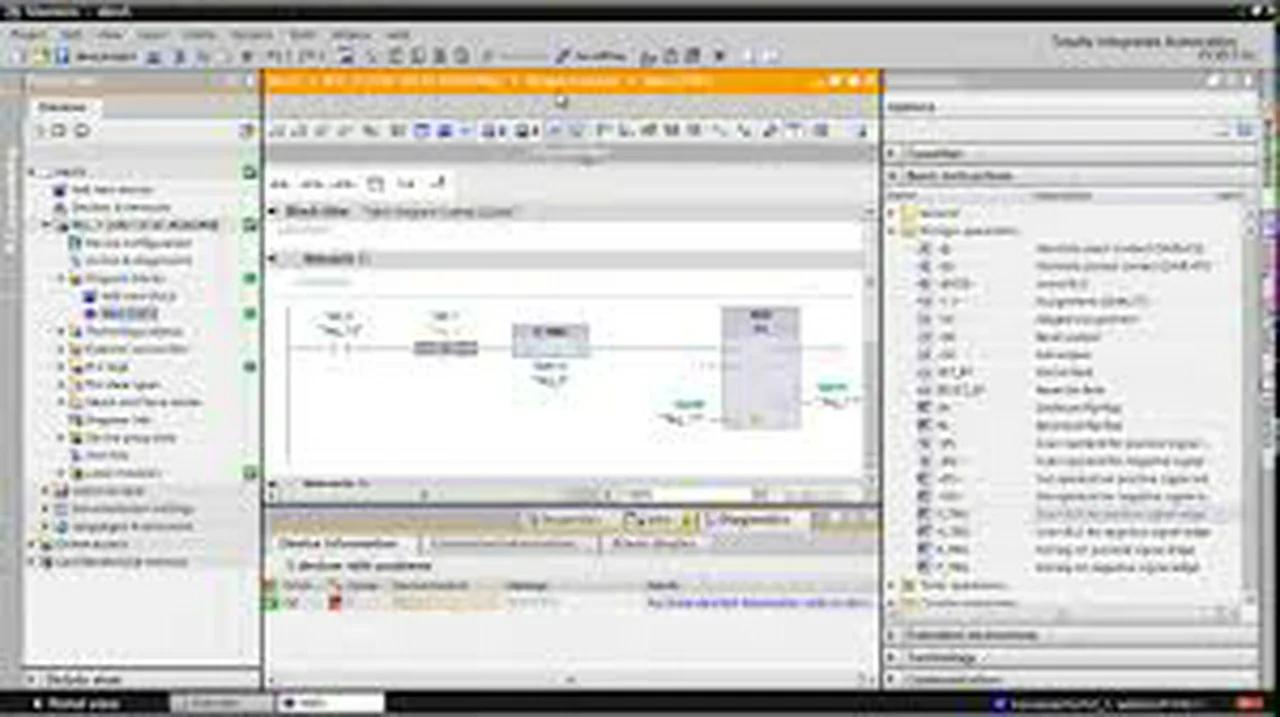
Task: Select the Main [OB1] block in tree
Action: click(x=120, y=314)
